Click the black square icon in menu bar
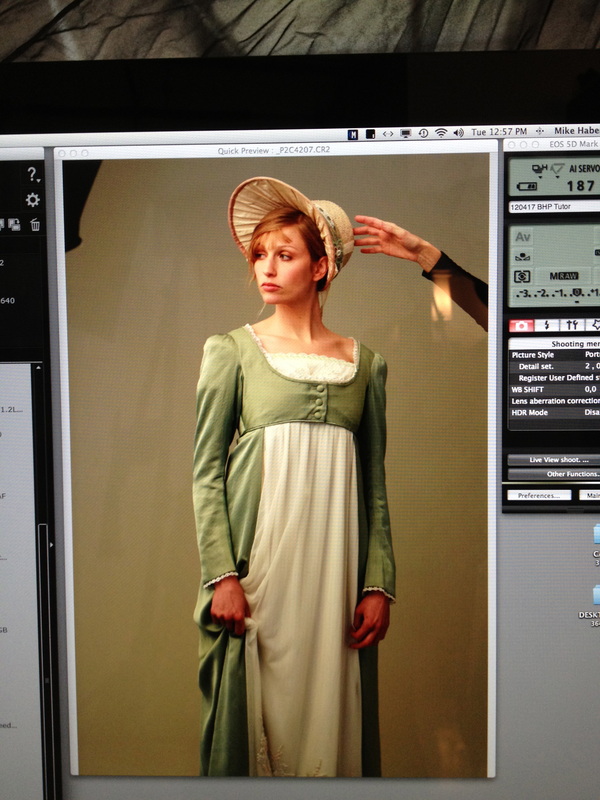The height and width of the screenshot is (800, 600). 370,134
